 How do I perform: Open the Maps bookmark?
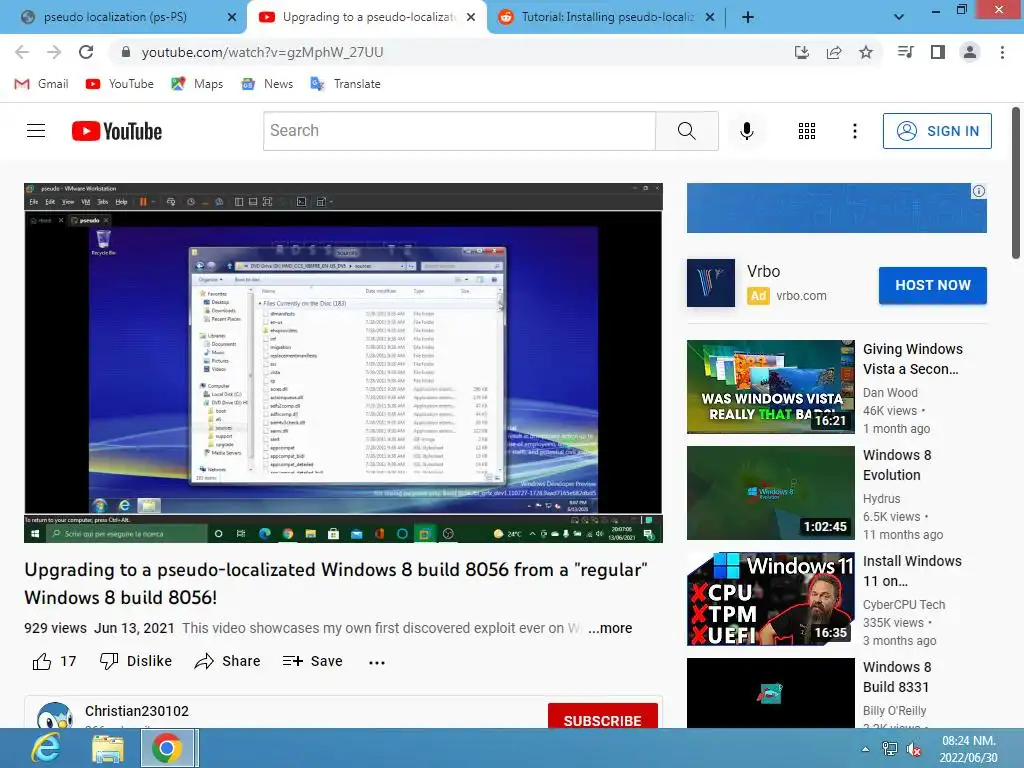tap(197, 84)
